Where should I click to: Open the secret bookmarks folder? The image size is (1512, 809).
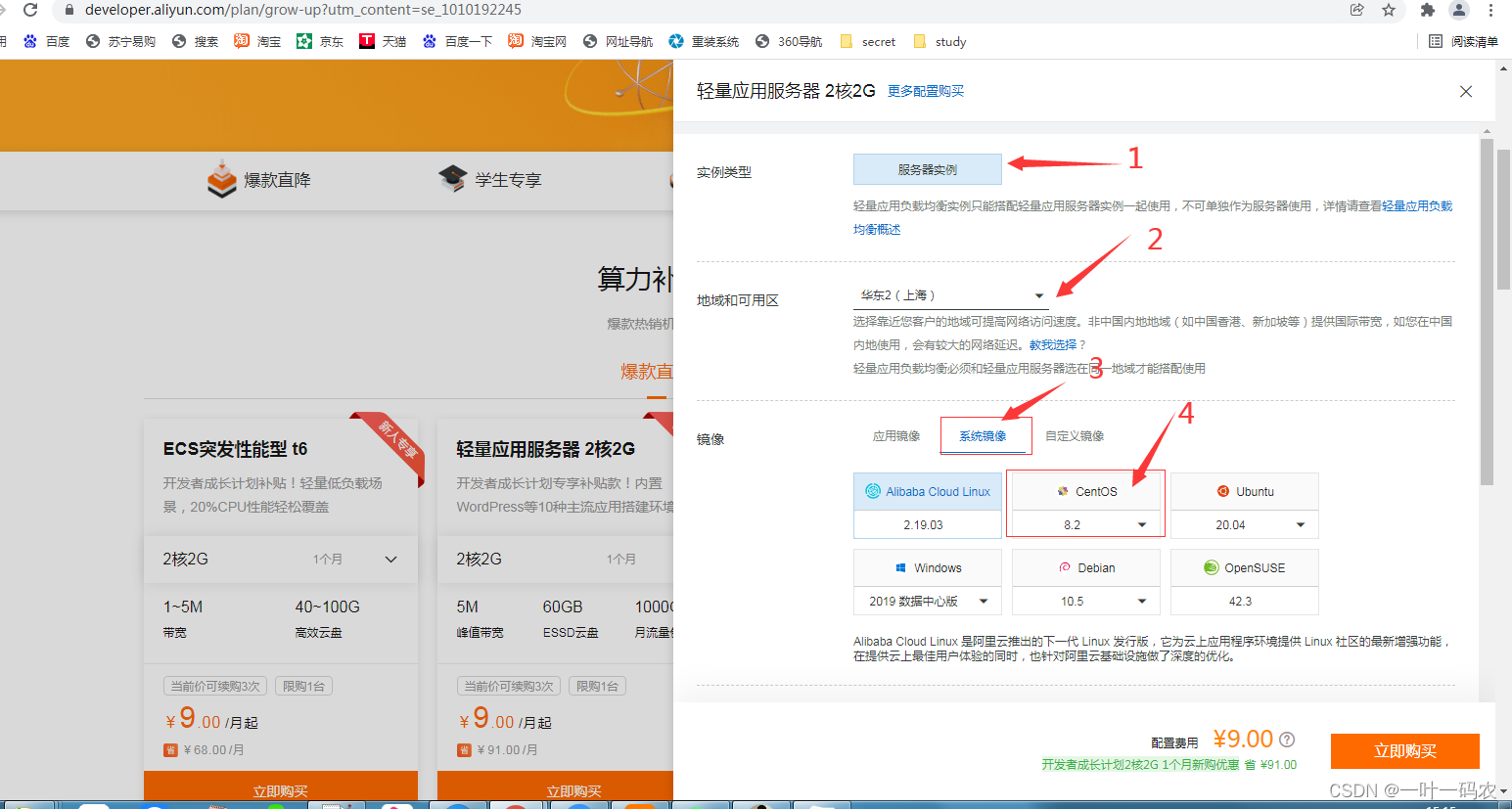click(869, 41)
